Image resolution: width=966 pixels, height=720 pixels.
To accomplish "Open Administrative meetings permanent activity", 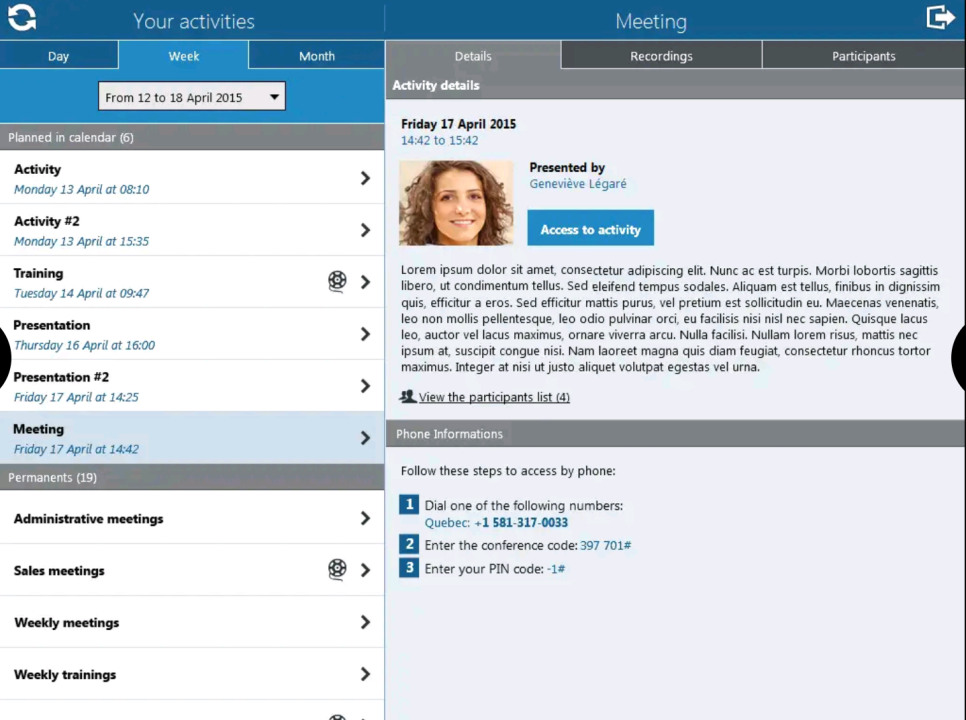I will [x=192, y=518].
